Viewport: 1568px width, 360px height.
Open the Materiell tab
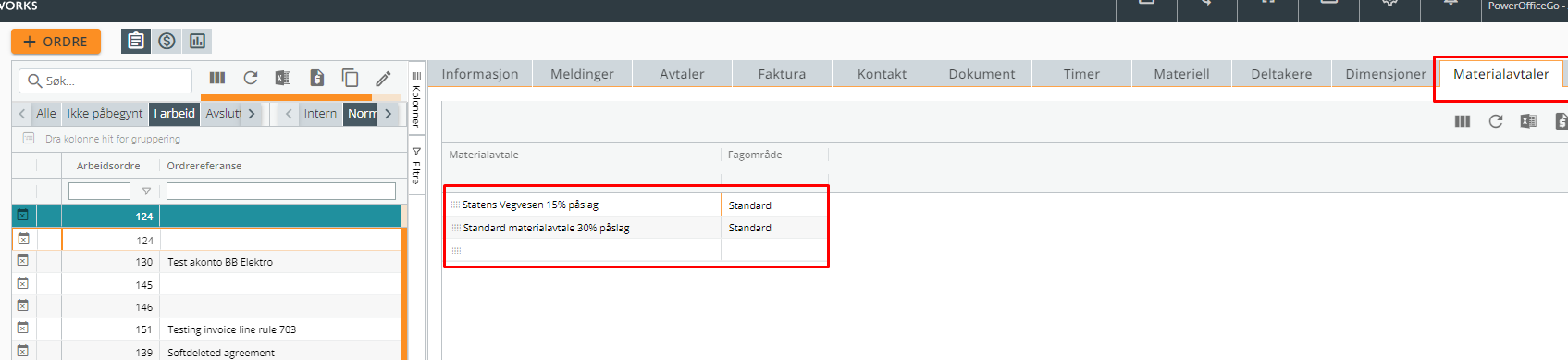[1181, 74]
